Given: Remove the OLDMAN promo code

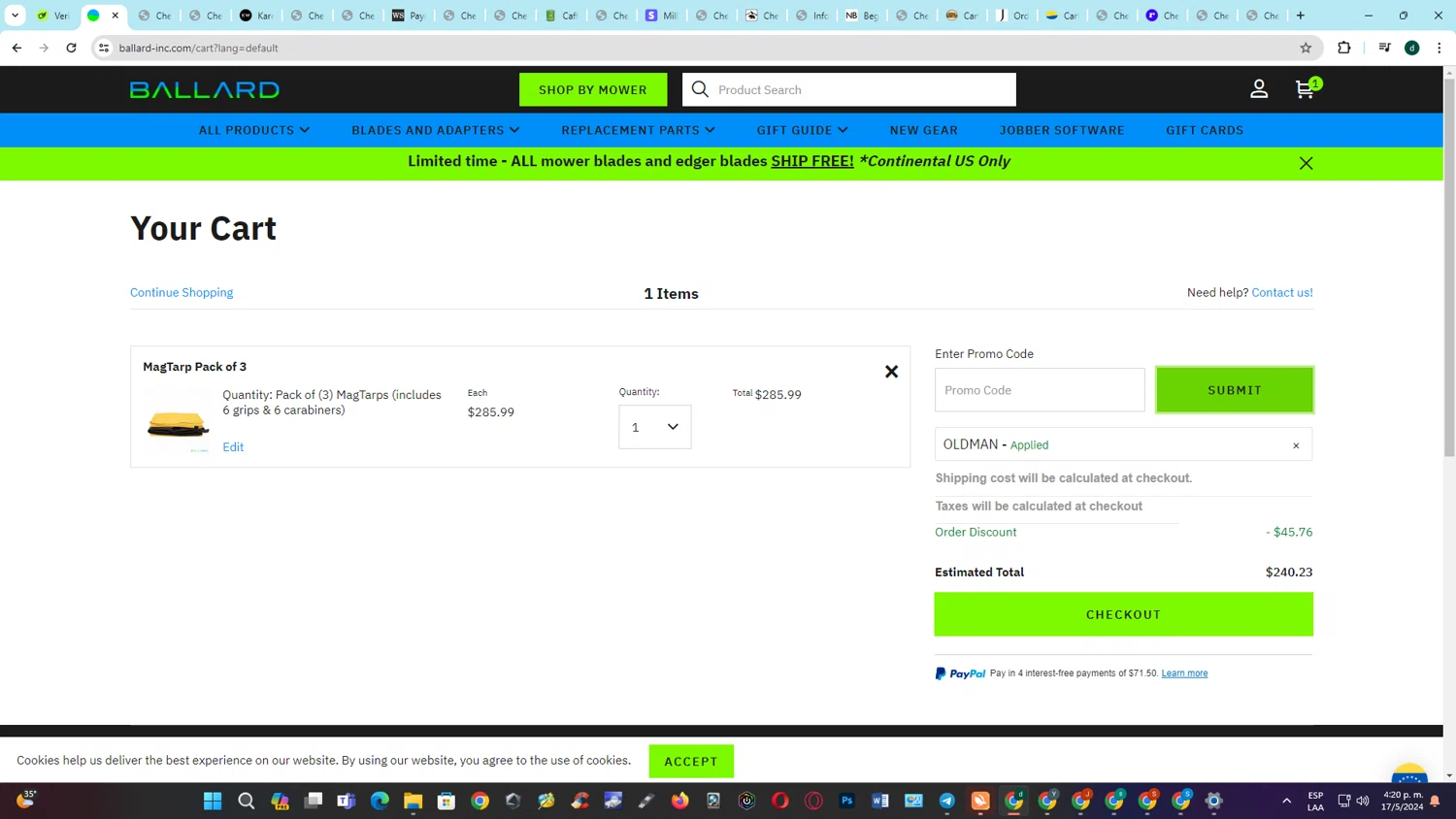Looking at the screenshot, I should click(1296, 445).
